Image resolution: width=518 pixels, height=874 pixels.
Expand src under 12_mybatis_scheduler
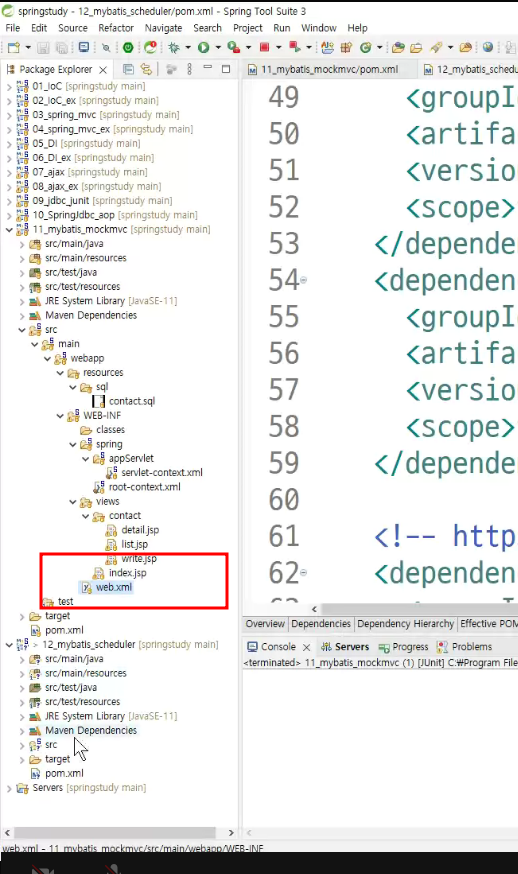point(22,745)
